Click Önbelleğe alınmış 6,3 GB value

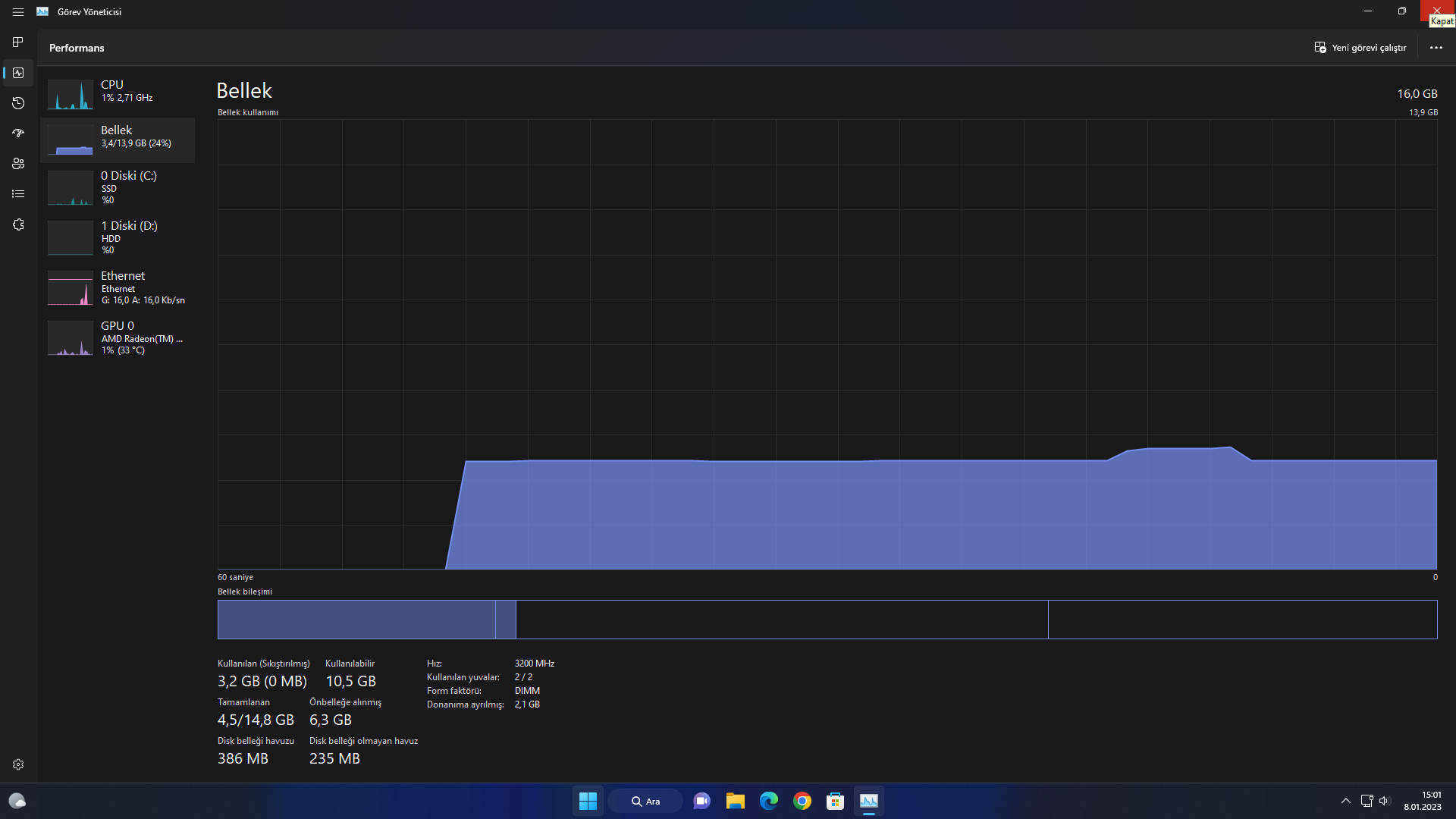click(x=331, y=720)
